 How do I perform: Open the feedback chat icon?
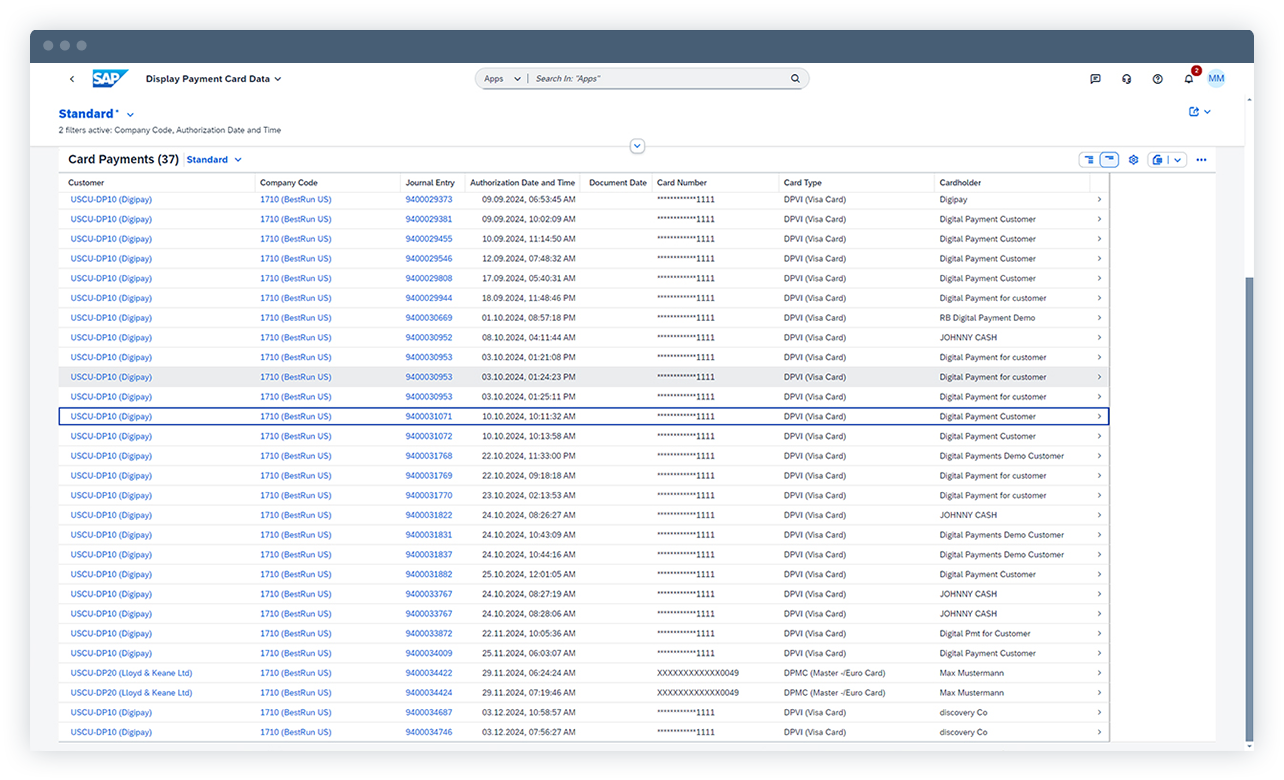pyautogui.click(x=1095, y=79)
